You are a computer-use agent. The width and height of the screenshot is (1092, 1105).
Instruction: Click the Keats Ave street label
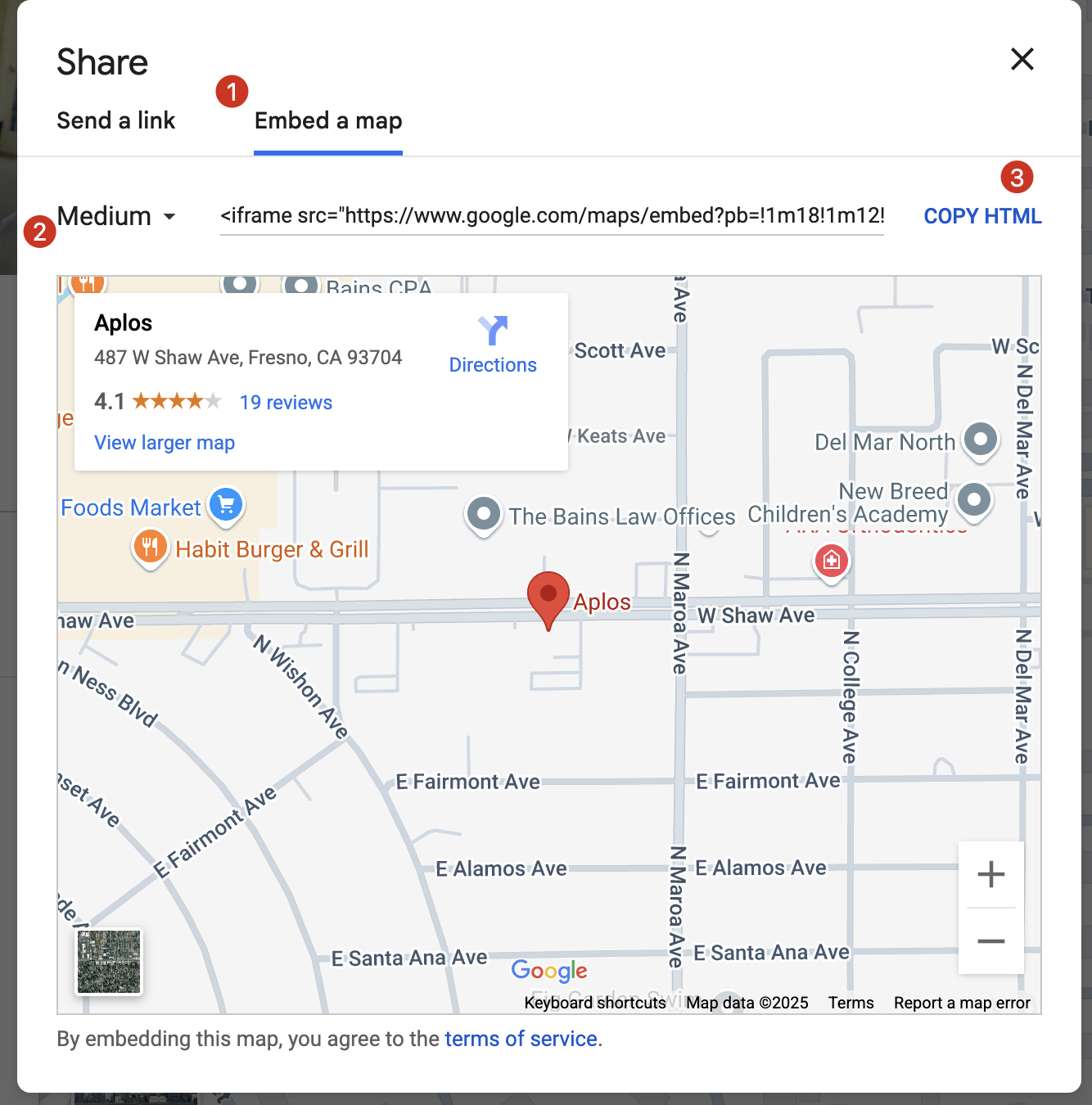tap(621, 436)
